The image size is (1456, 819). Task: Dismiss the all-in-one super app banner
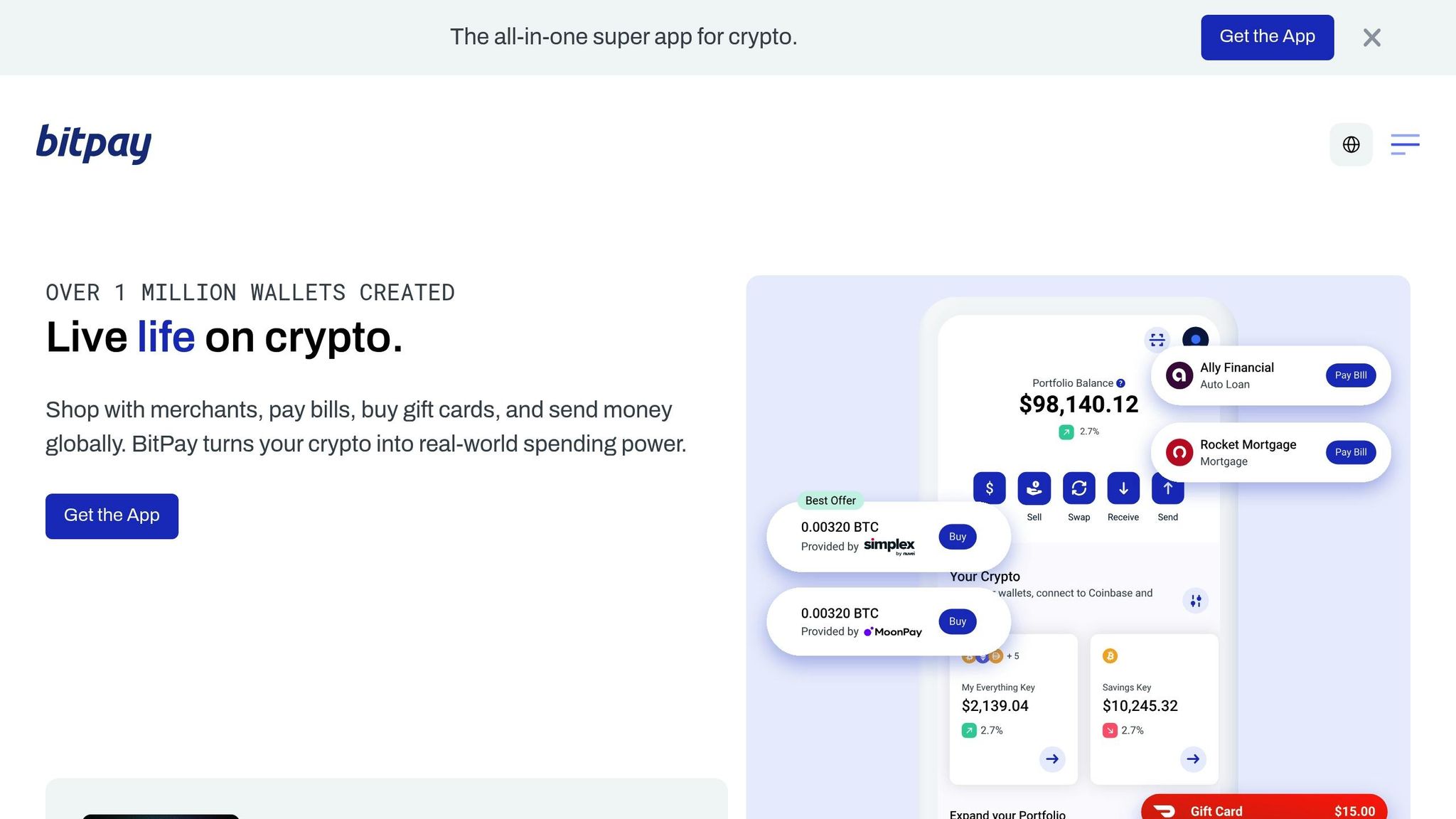pyautogui.click(x=1371, y=38)
